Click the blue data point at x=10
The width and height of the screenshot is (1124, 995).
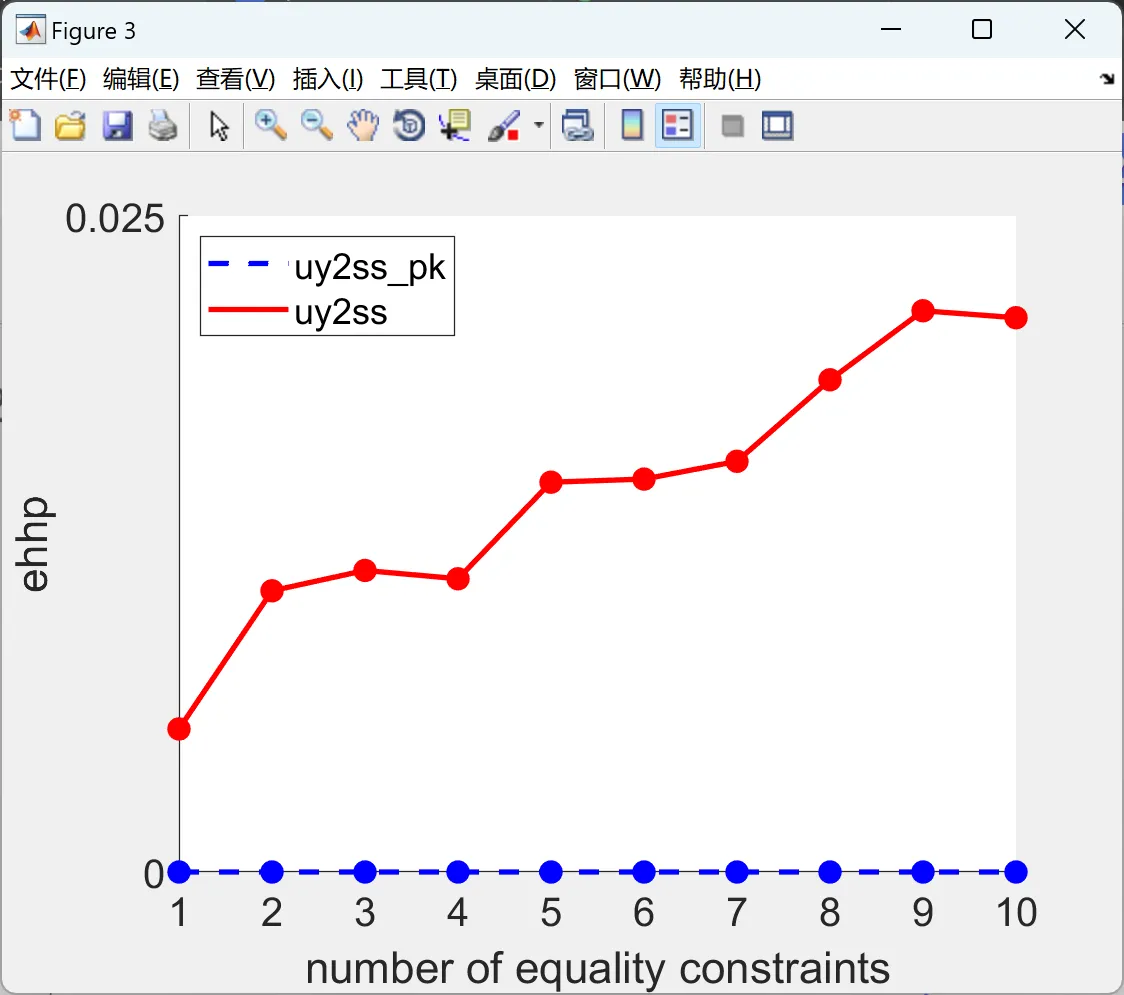point(1016,872)
